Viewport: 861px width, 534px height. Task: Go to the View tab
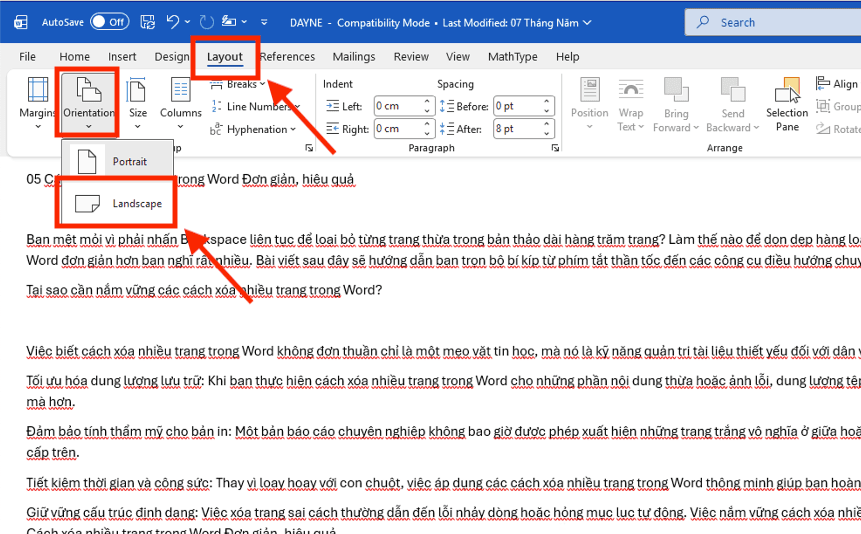pos(457,57)
